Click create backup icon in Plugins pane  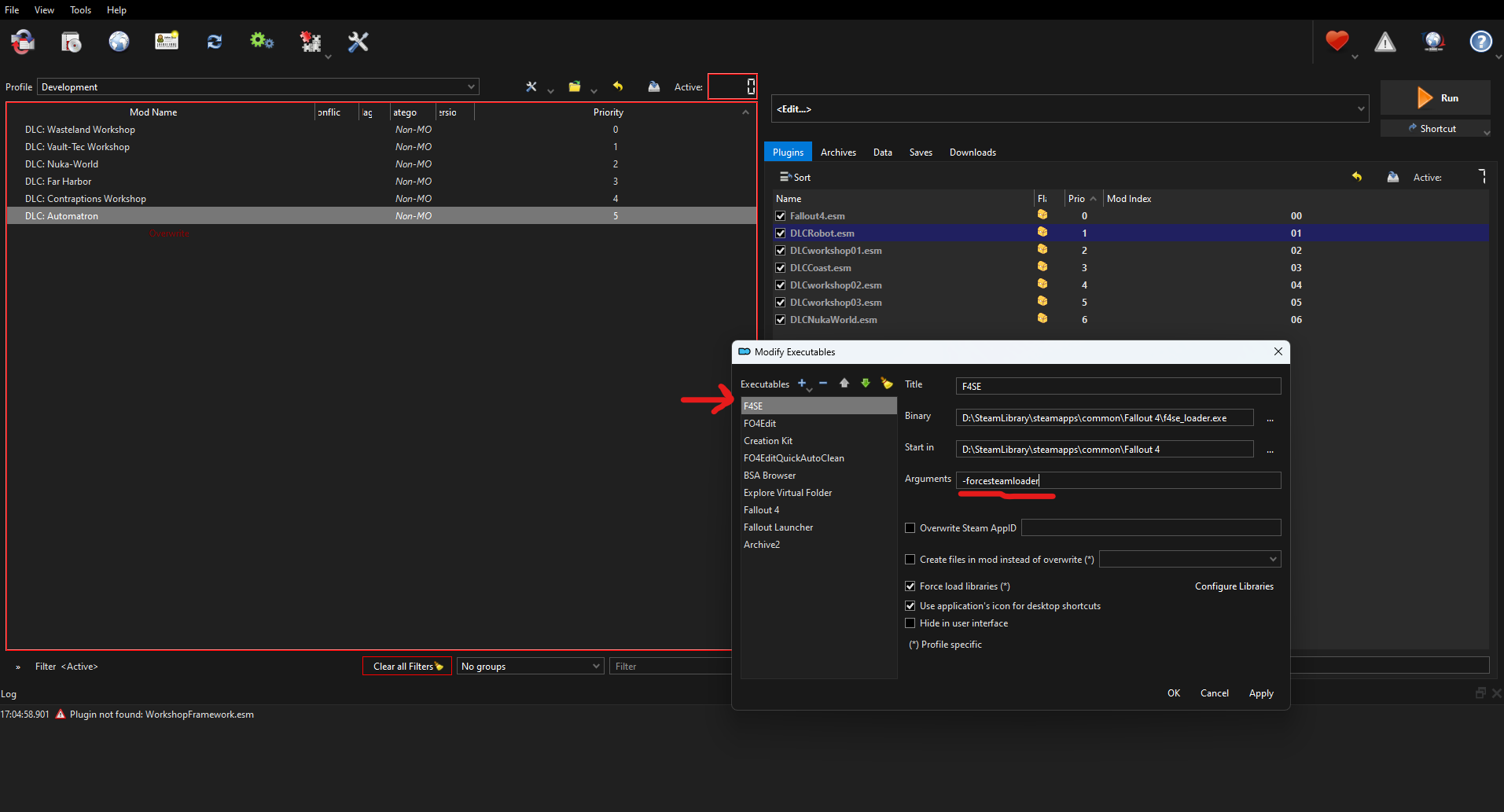tap(1393, 177)
